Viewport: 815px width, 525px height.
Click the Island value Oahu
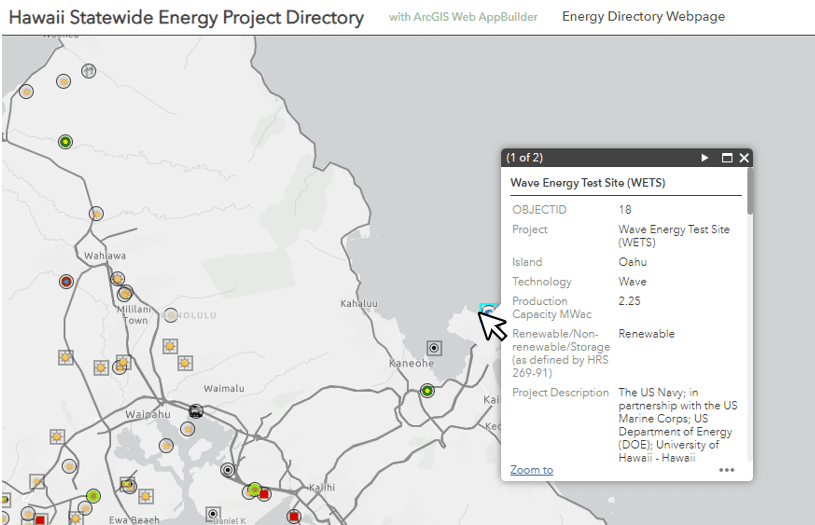[x=633, y=262]
